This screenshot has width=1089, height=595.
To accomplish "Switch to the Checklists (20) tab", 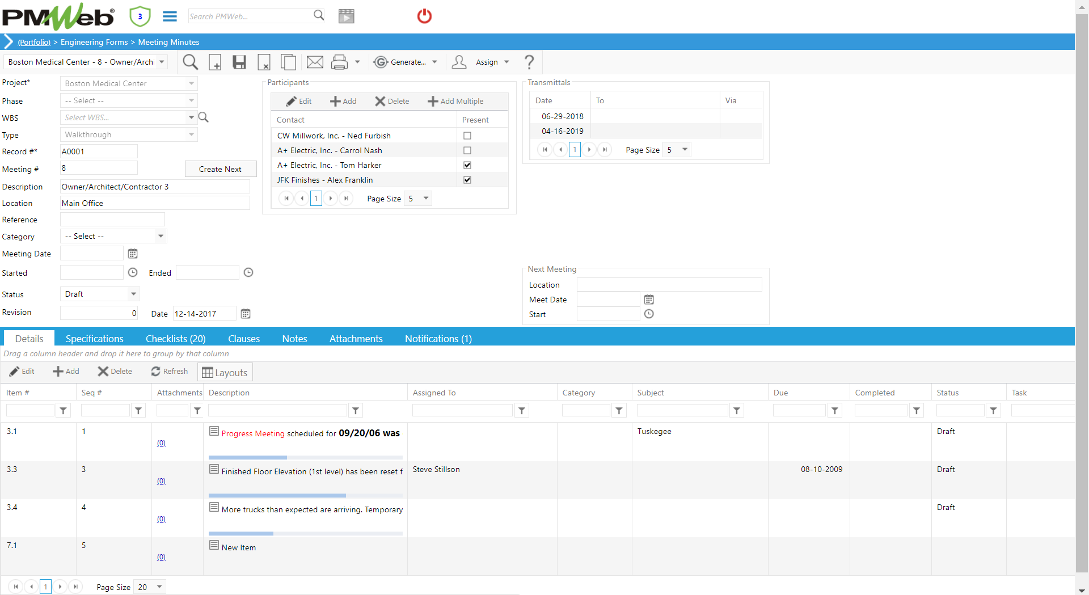I will coord(176,339).
